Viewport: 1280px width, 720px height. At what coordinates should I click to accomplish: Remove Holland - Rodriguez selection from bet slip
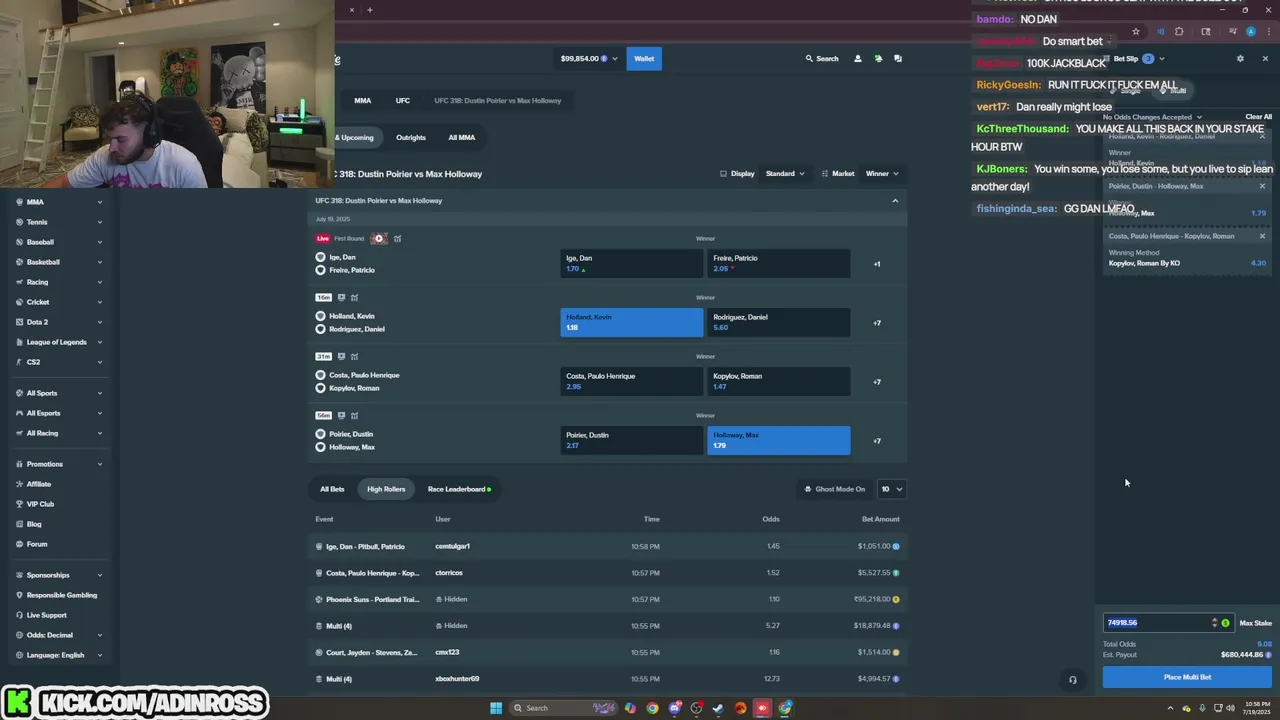tap(1262, 136)
